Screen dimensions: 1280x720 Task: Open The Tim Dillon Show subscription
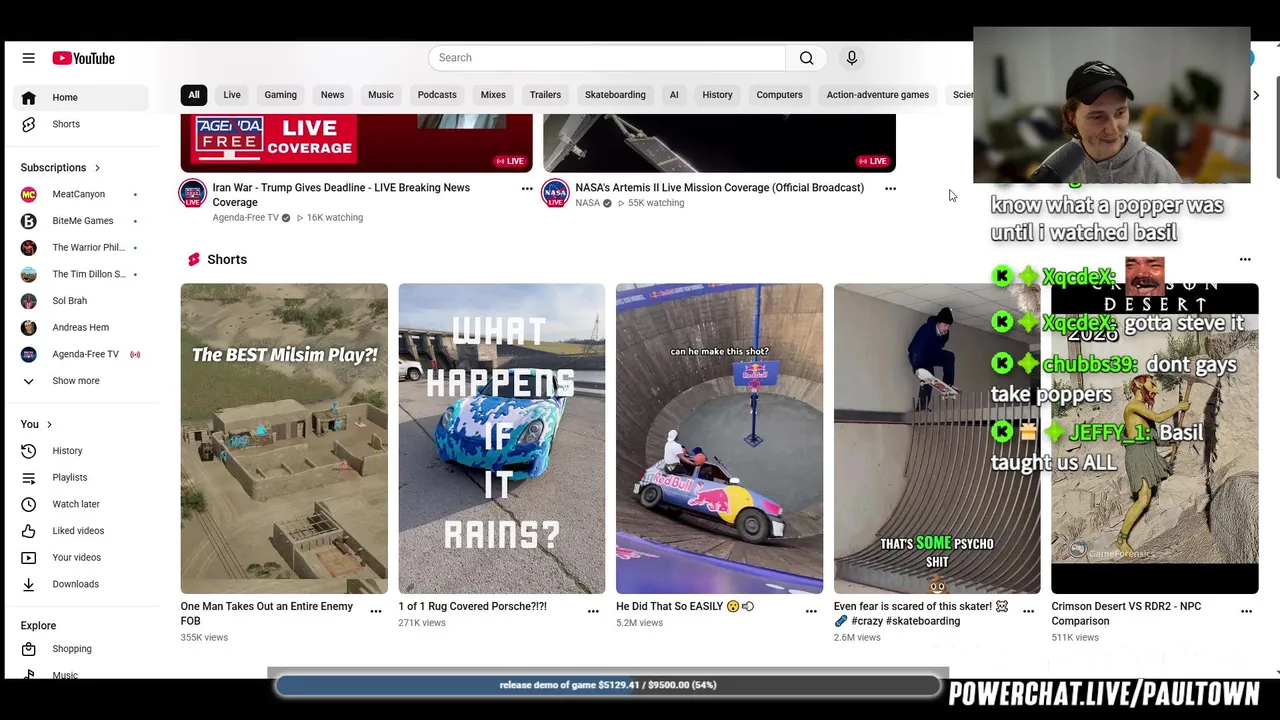[x=82, y=274]
